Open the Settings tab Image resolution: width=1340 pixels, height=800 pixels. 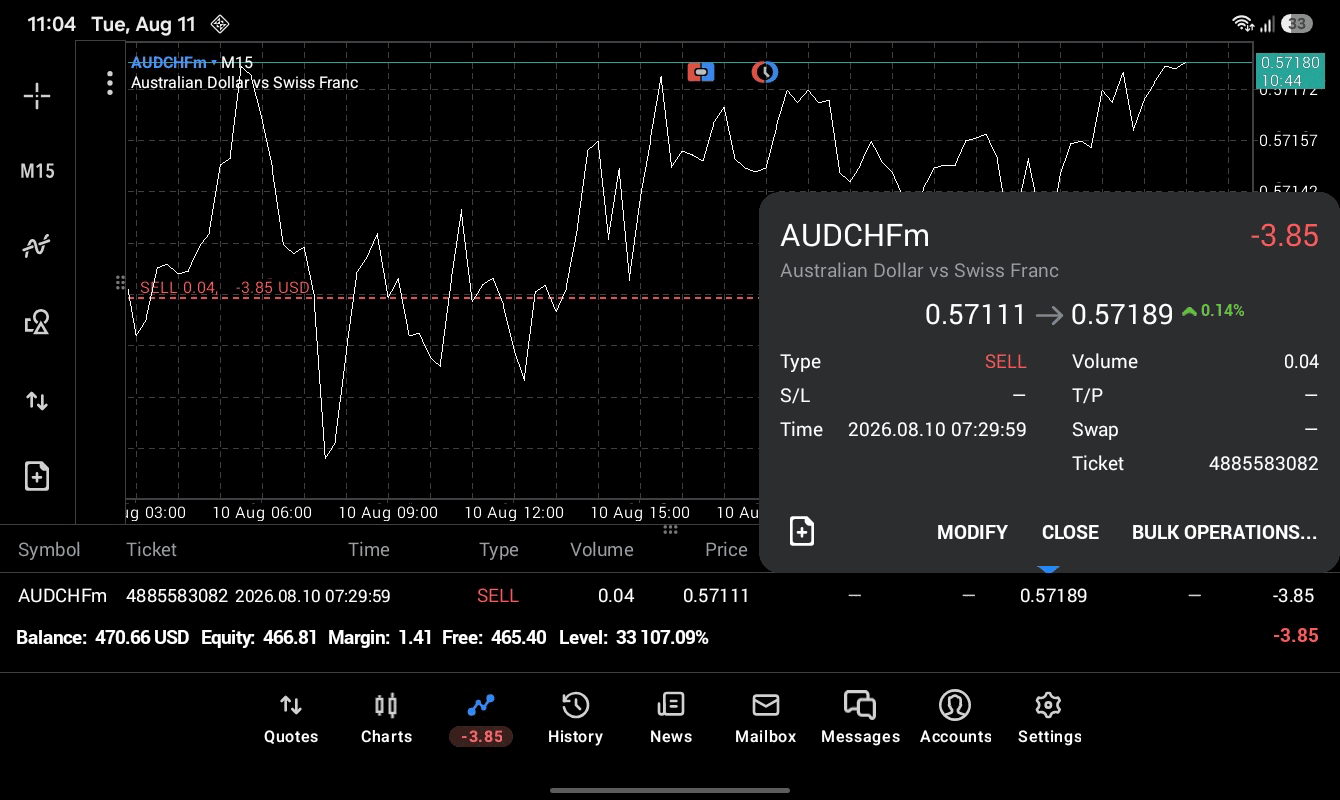(1049, 719)
